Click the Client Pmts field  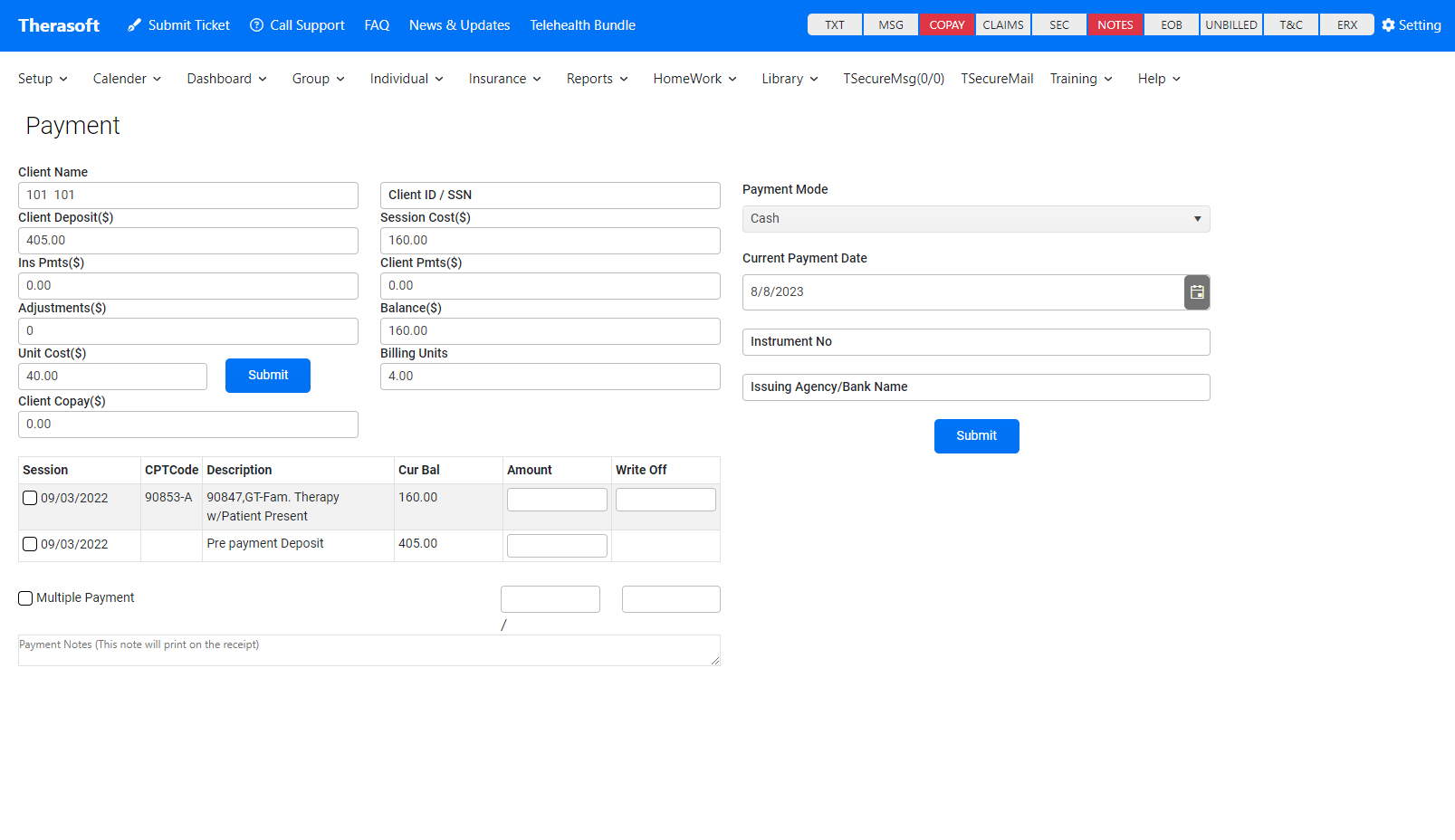pyautogui.click(x=550, y=286)
